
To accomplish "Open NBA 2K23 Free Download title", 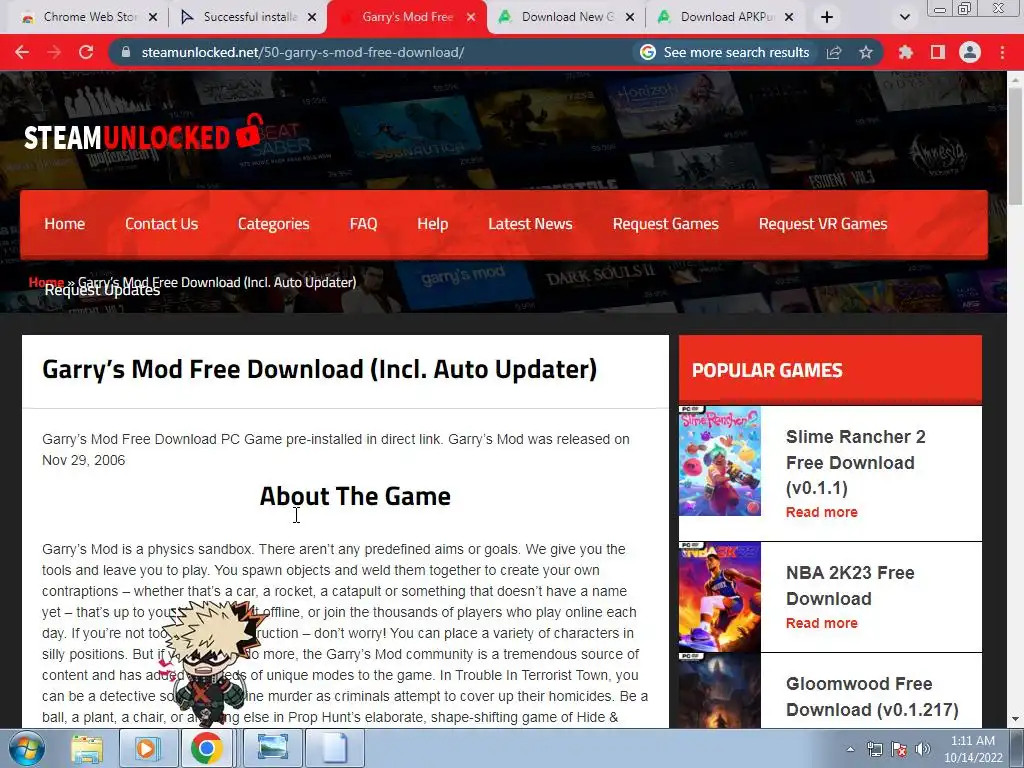I will point(850,586).
